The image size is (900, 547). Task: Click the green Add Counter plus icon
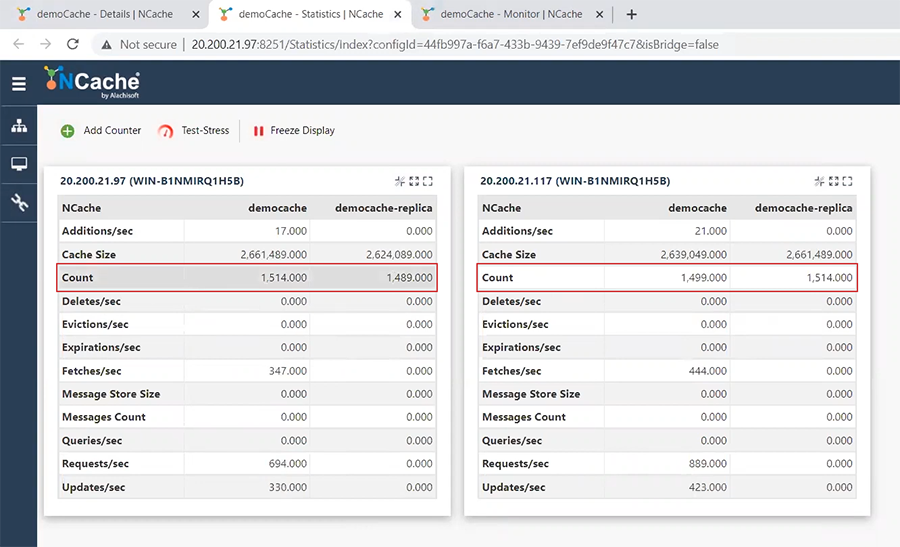[x=67, y=131]
